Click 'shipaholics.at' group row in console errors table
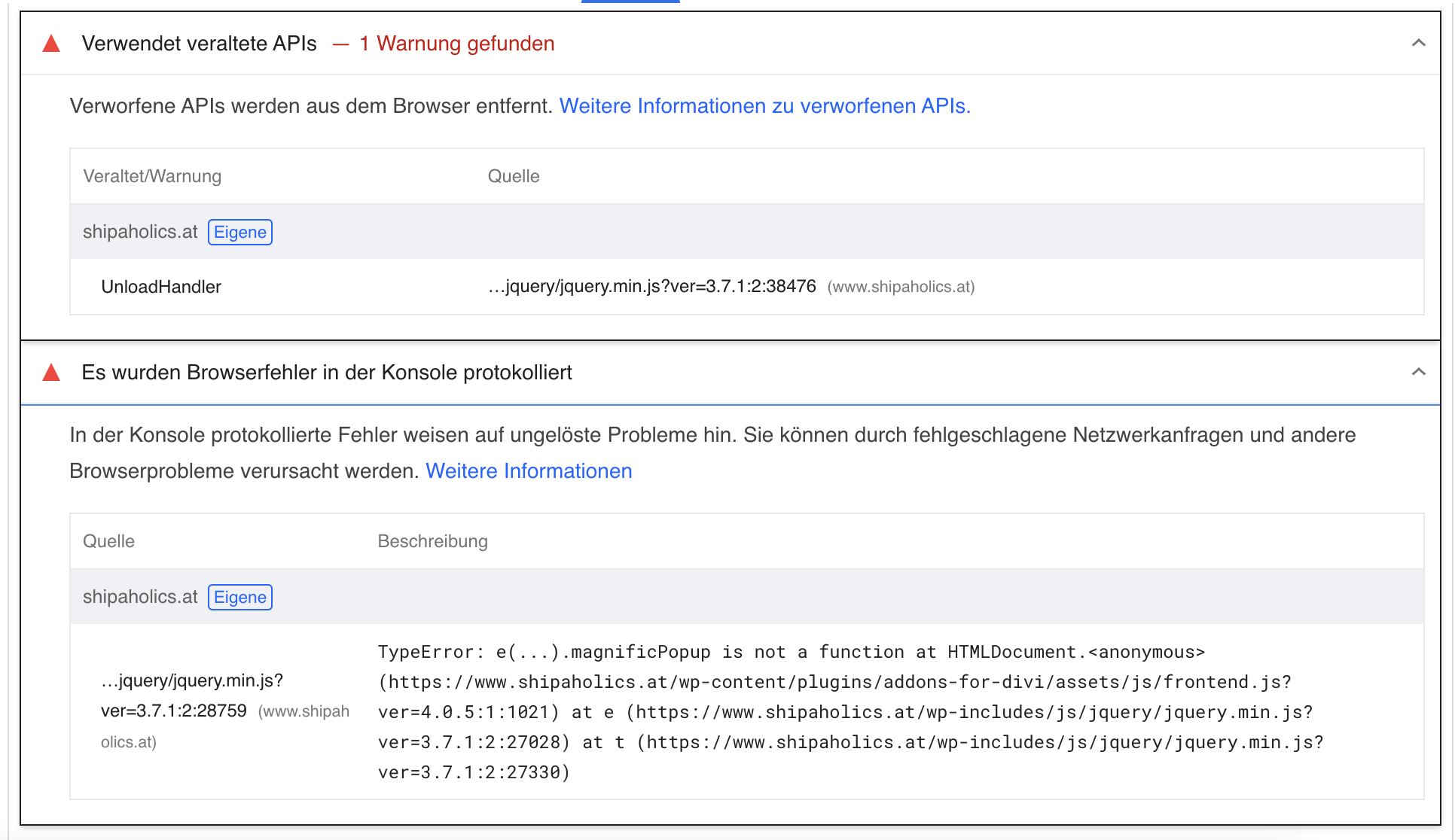This screenshot has height=840, width=1455. (746, 597)
